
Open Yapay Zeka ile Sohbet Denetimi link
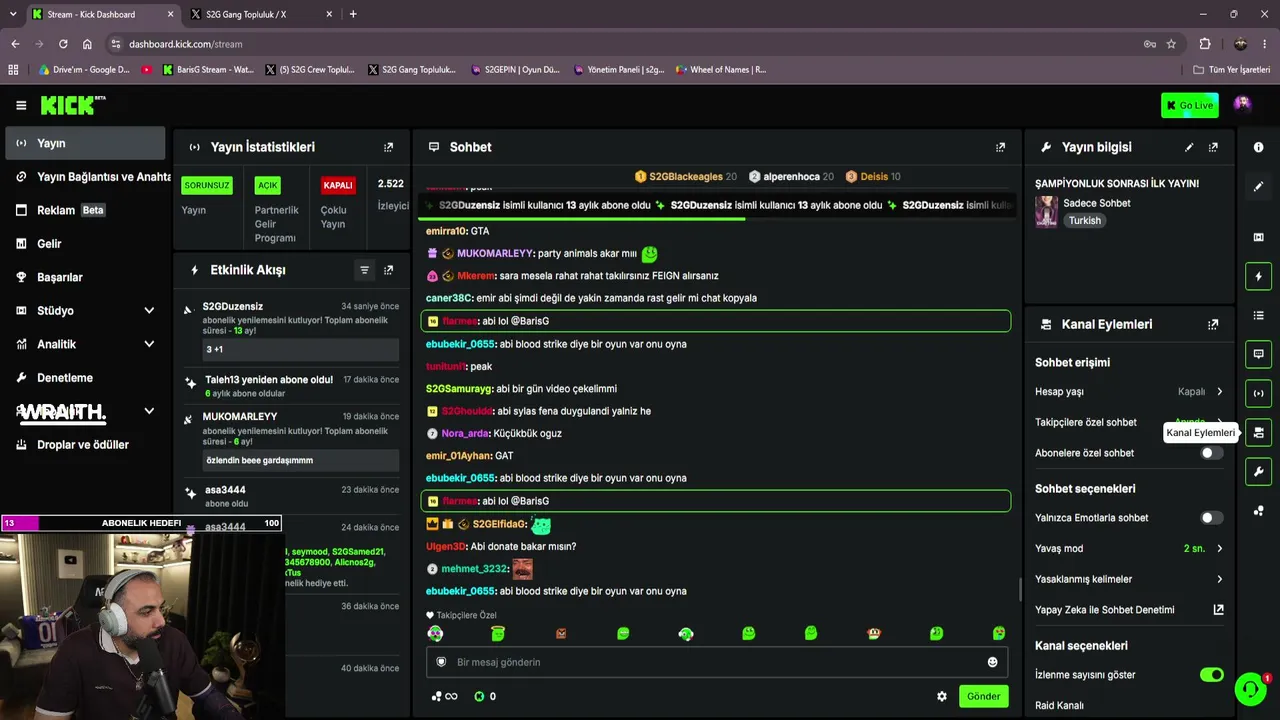pos(1129,610)
